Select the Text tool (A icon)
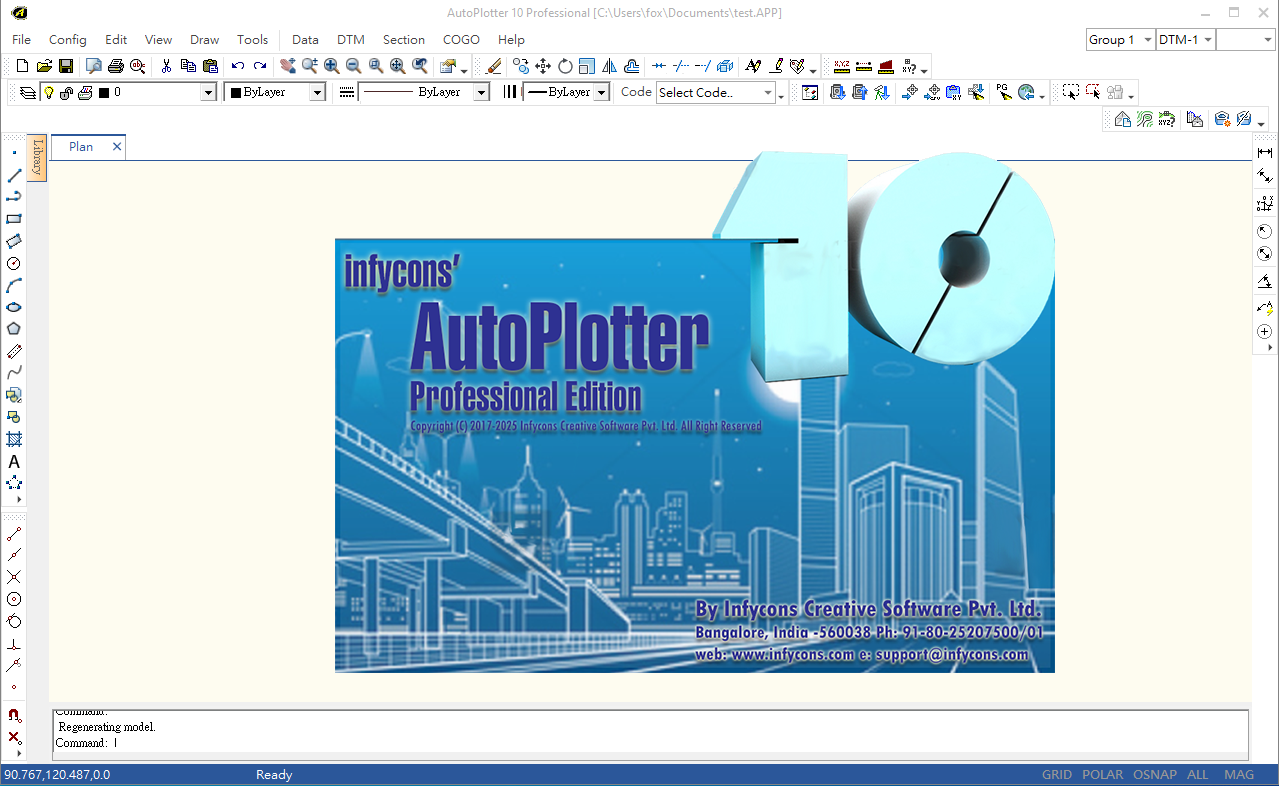Screen dimensions: 1279x786 tap(14, 462)
